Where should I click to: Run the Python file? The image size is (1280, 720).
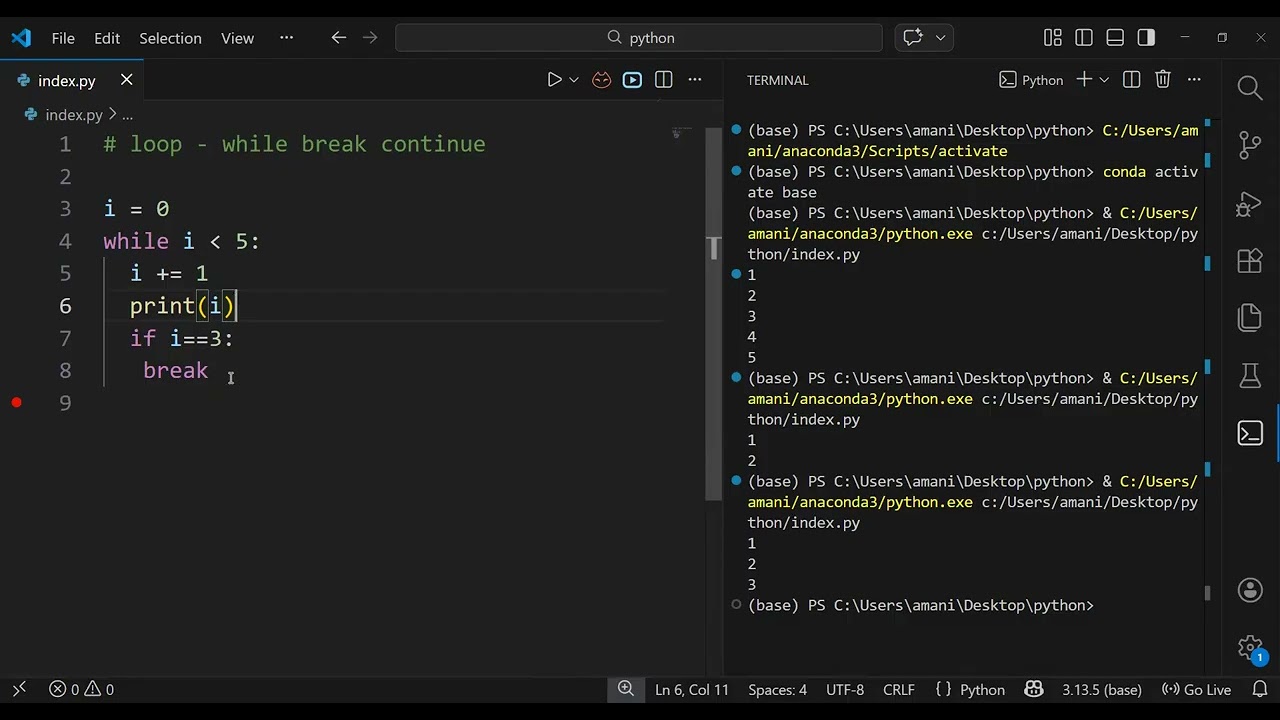554,80
